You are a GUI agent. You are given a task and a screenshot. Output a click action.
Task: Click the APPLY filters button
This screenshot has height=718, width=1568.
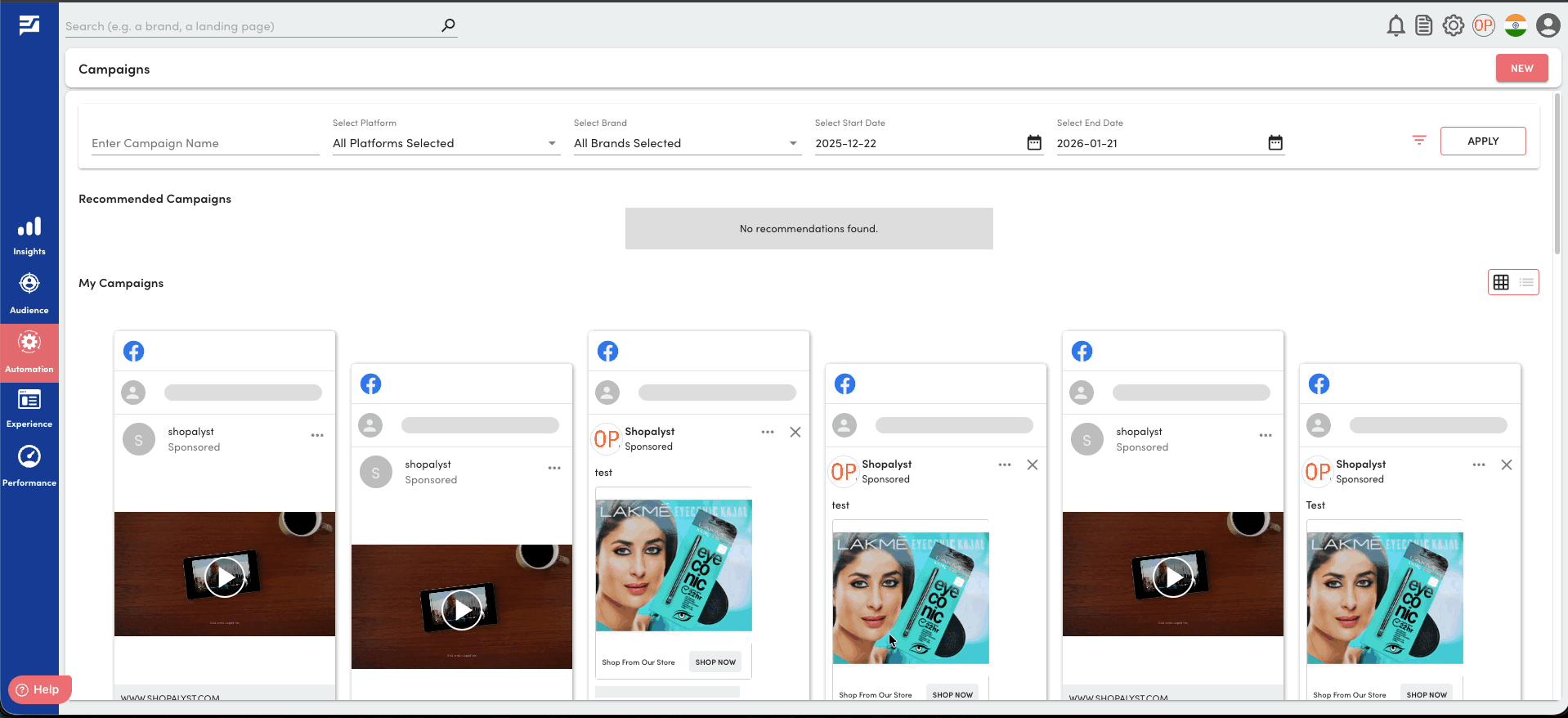coord(1483,141)
